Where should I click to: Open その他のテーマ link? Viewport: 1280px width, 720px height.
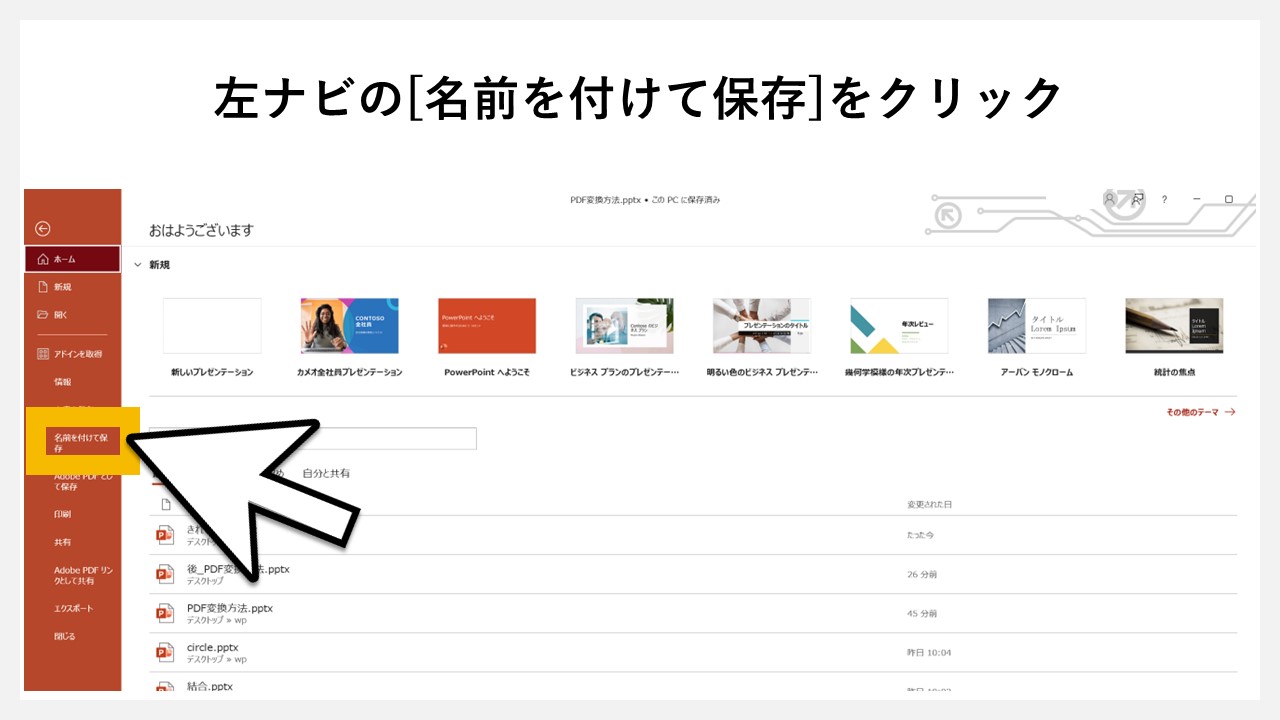(x=1193, y=411)
